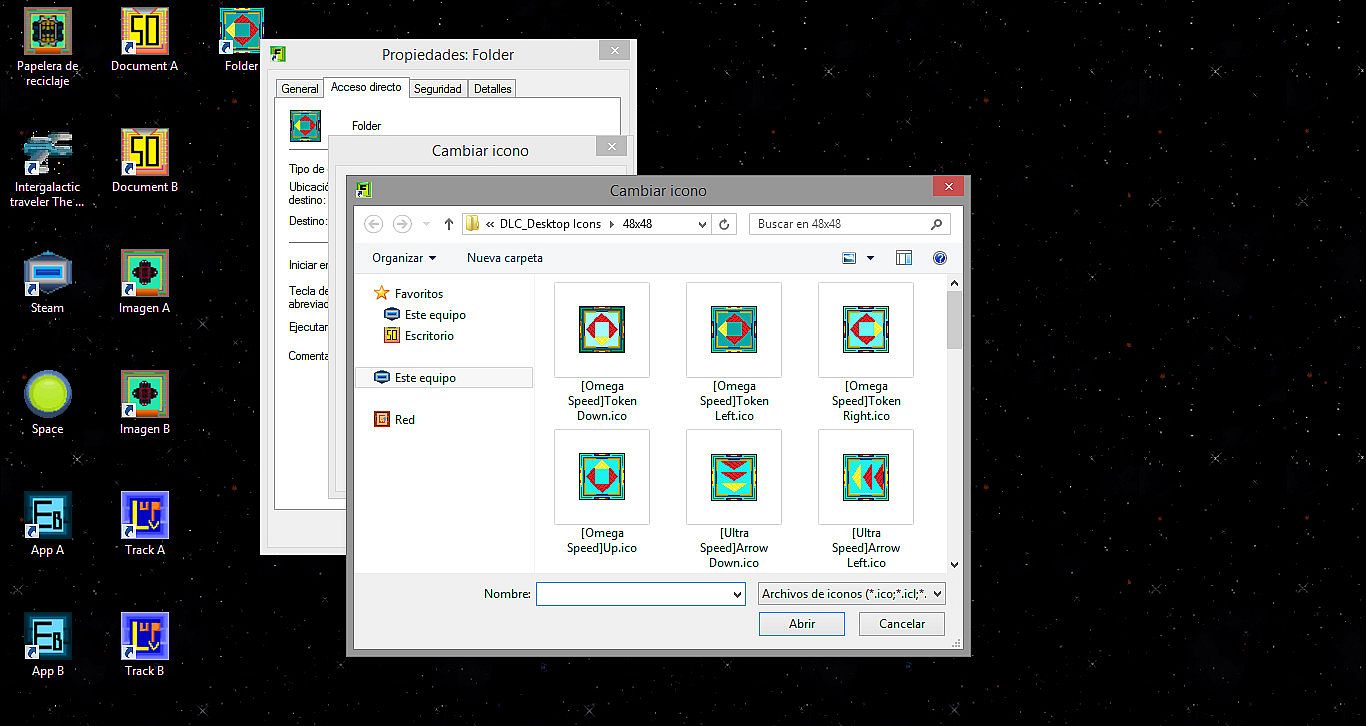1366x726 pixels.
Task: Switch to the Detalles tab
Action: click(492, 89)
